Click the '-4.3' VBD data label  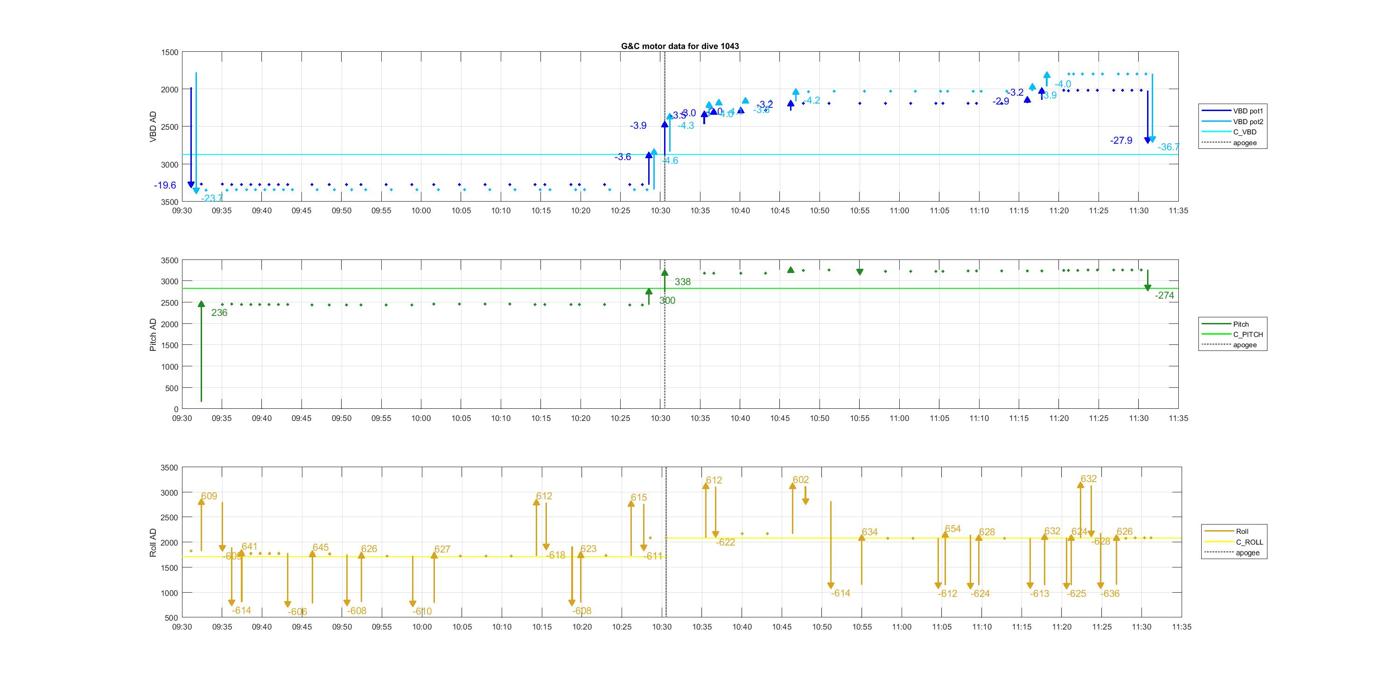[685, 125]
